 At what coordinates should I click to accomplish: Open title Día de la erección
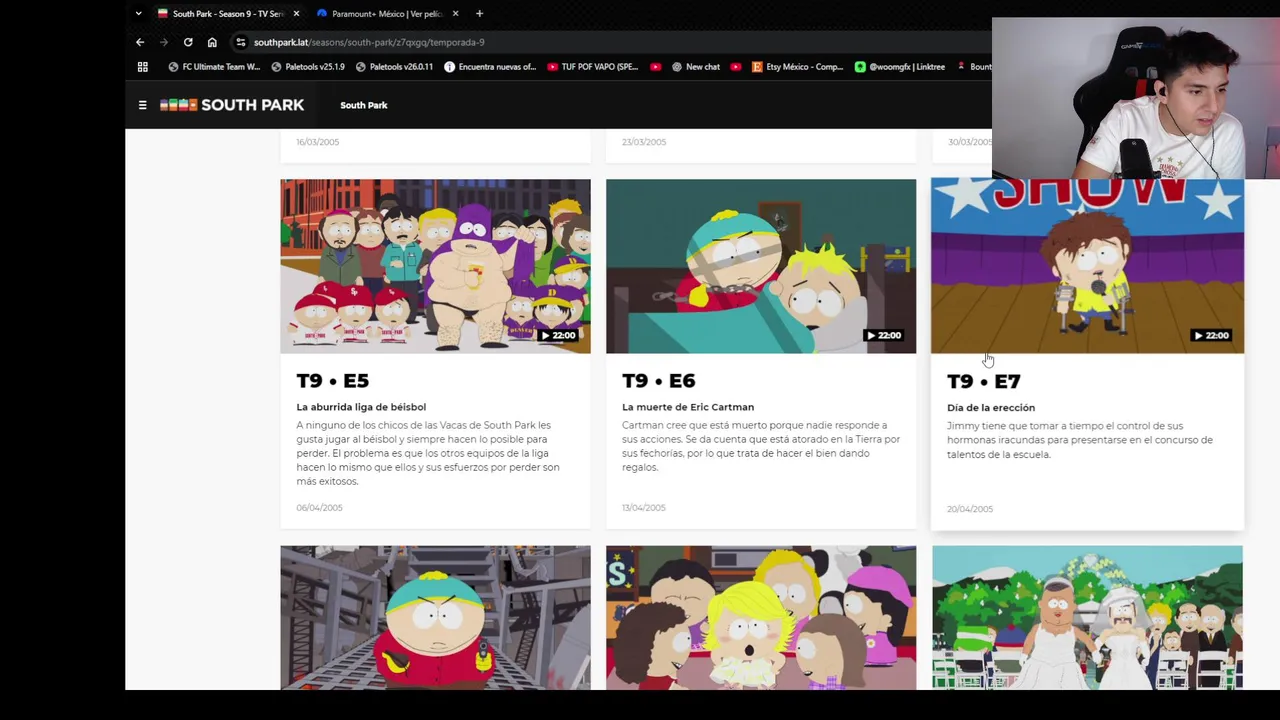[991, 408]
